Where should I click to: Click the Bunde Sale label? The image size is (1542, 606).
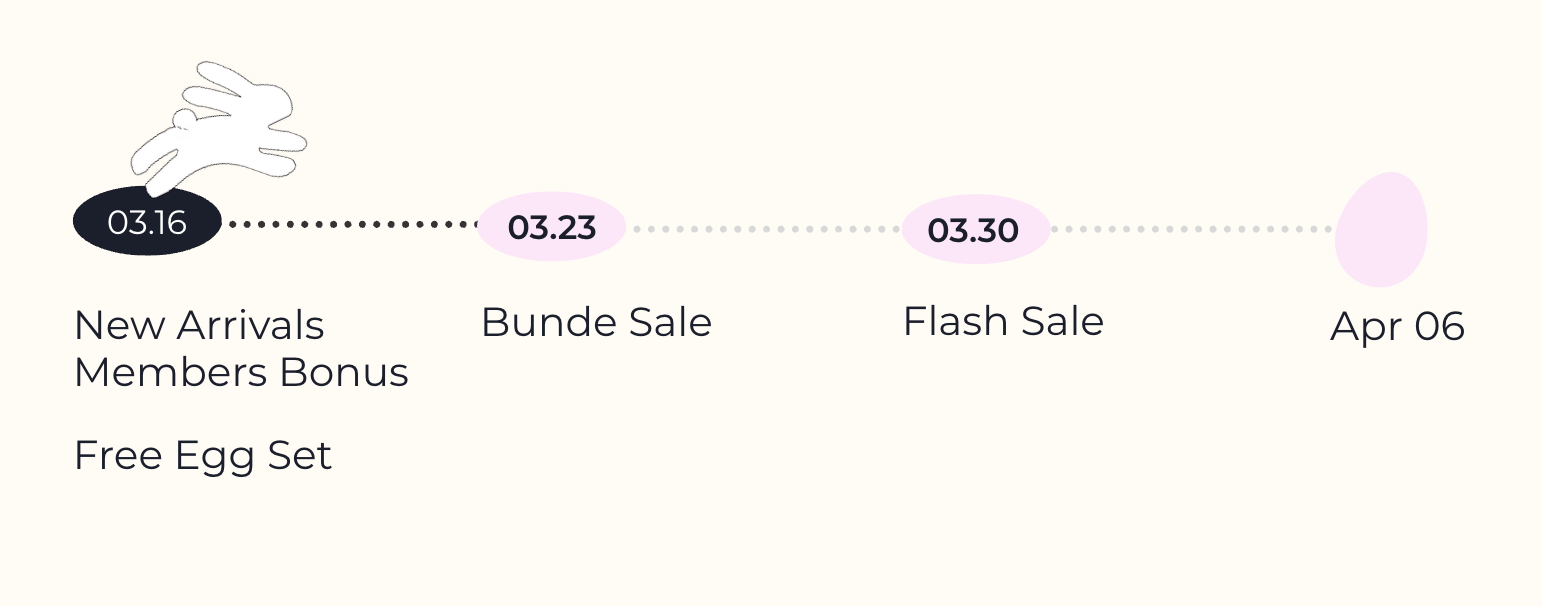pyautogui.click(x=596, y=323)
